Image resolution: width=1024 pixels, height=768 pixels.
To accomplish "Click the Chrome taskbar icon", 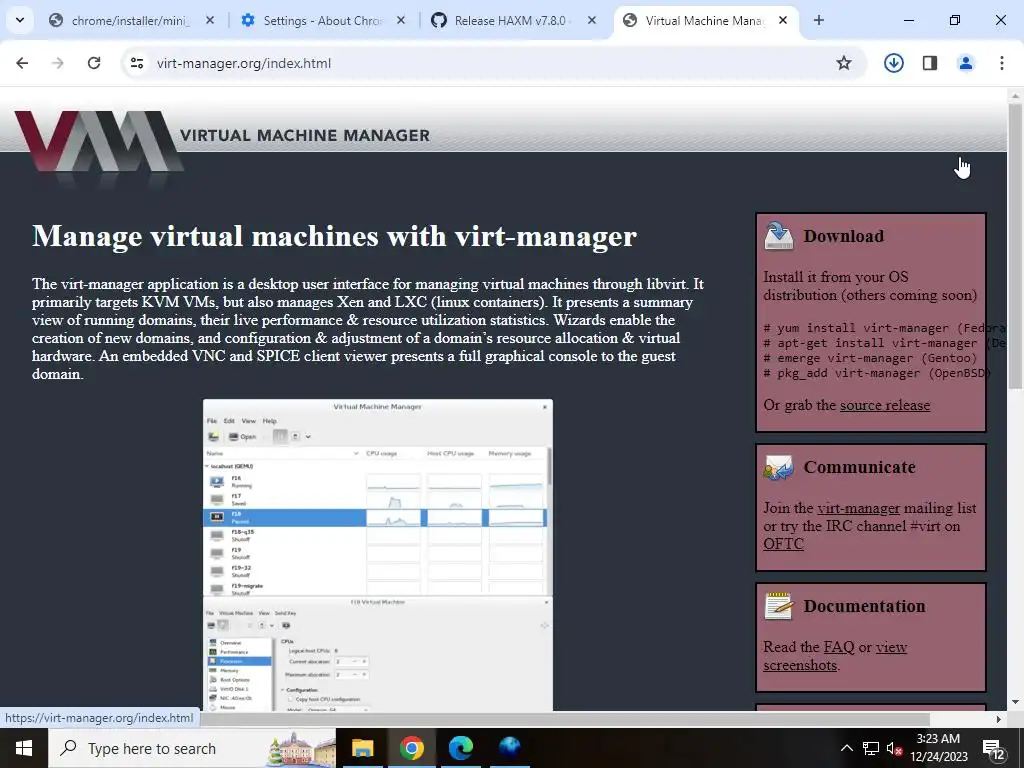I will click(411, 748).
